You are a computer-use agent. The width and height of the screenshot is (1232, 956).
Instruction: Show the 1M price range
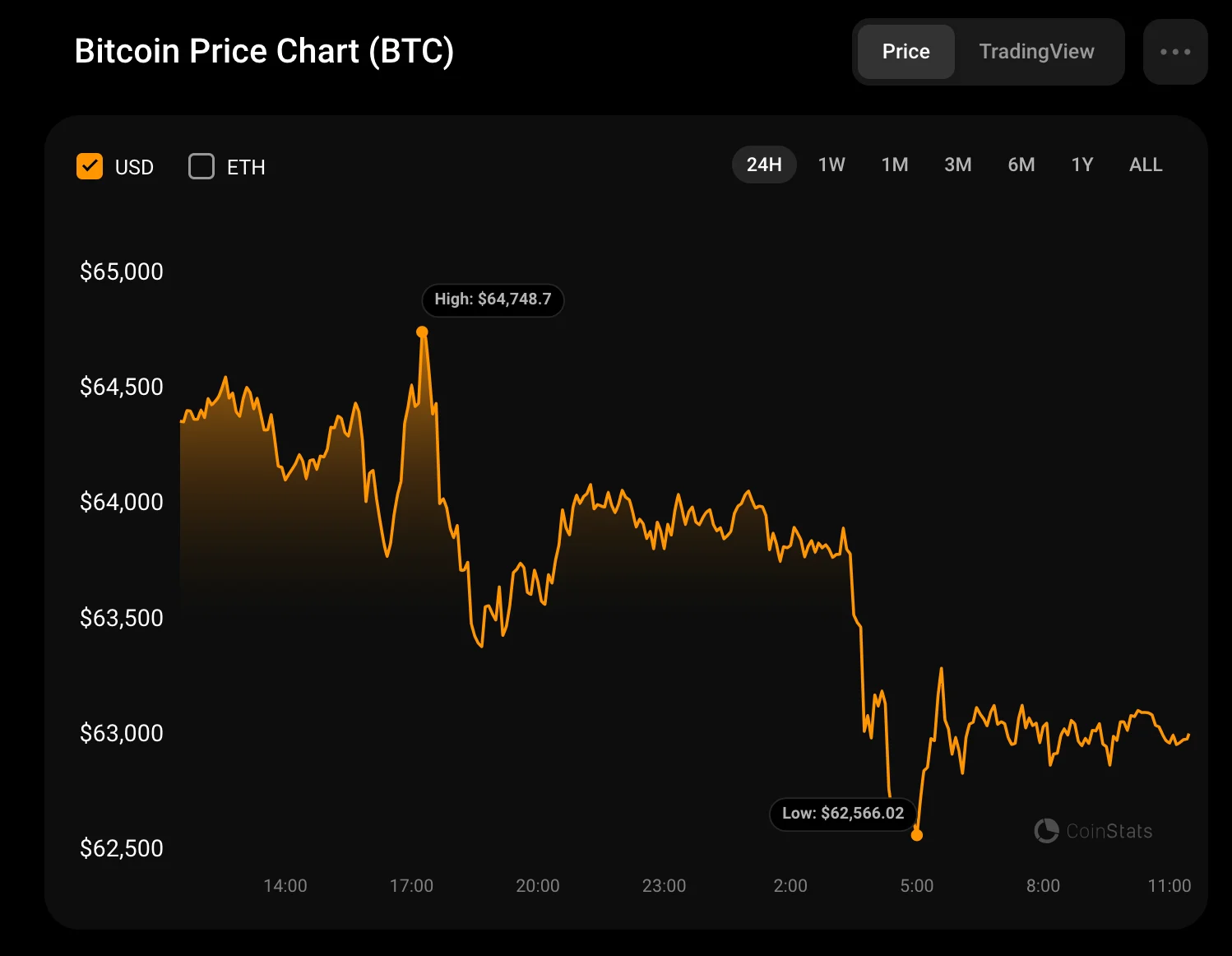(x=895, y=165)
